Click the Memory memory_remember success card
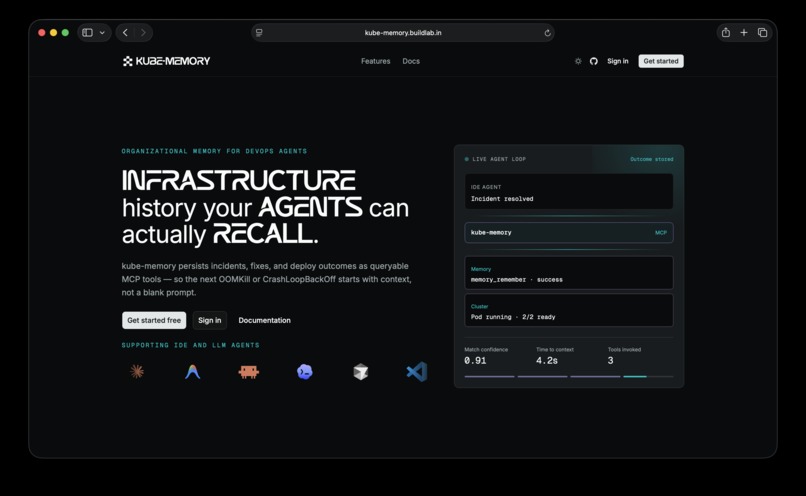Image resolution: width=806 pixels, height=496 pixels. (569, 273)
